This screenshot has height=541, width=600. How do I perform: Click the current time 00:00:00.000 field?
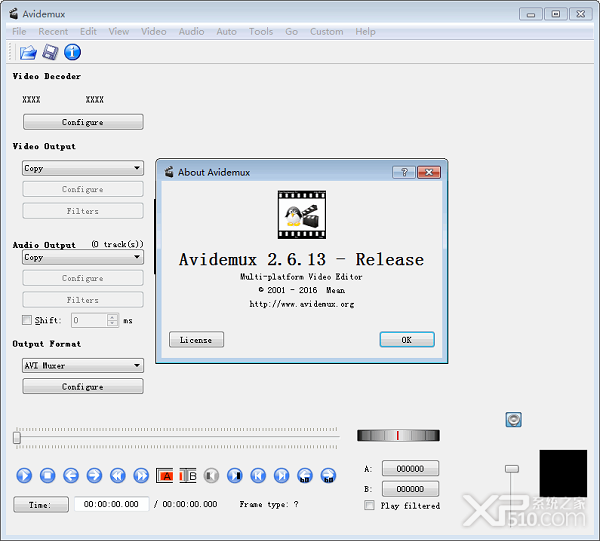(111, 504)
